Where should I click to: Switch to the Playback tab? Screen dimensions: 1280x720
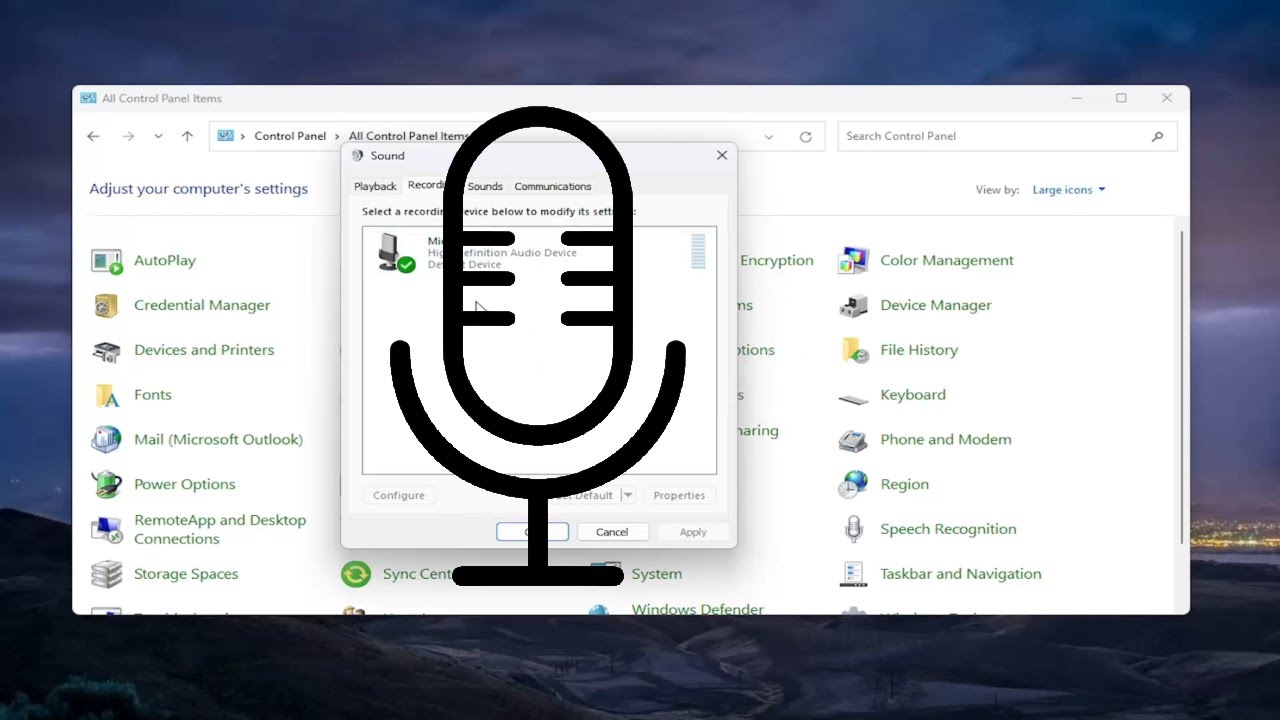coord(375,187)
